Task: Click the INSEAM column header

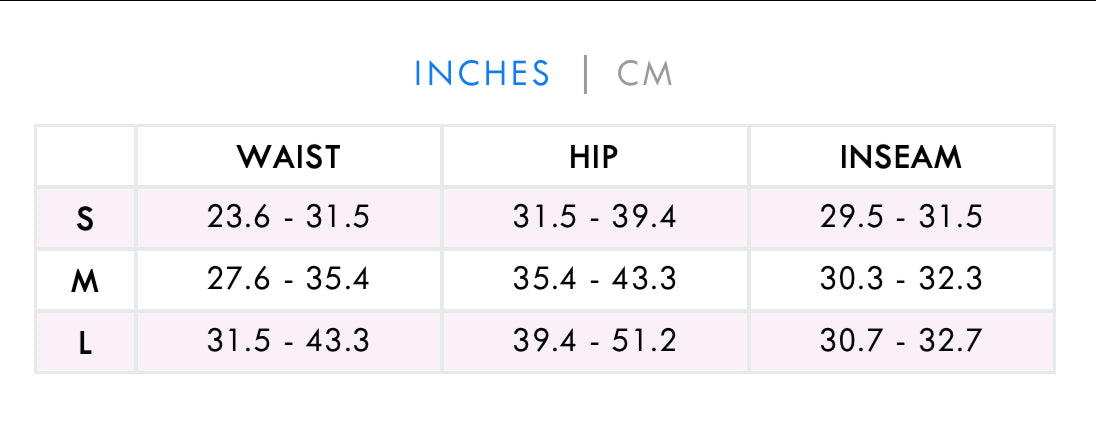Action: click(901, 157)
